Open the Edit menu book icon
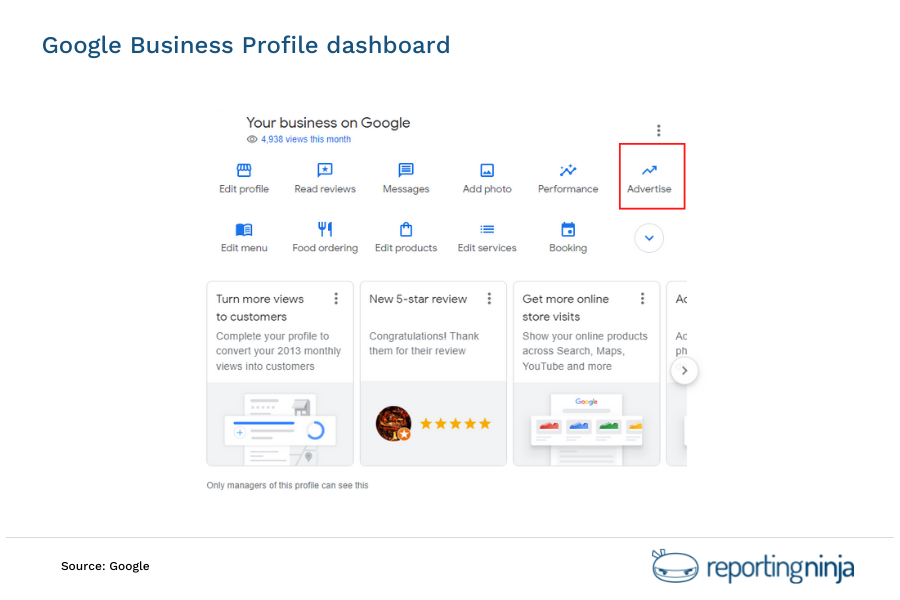The image size is (900, 600). pos(244,230)
